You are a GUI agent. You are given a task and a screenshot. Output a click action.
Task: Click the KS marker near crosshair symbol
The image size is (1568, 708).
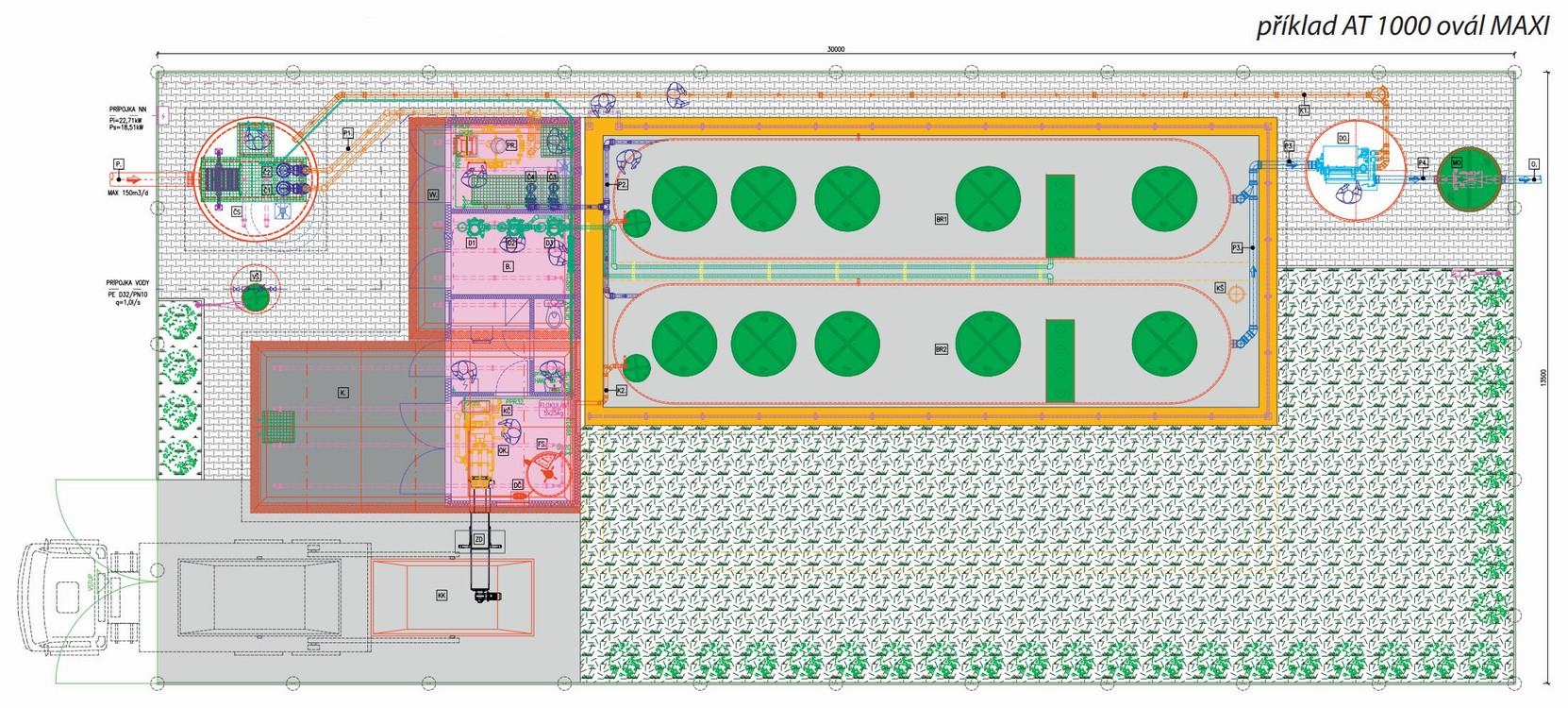click(1220, 288)
